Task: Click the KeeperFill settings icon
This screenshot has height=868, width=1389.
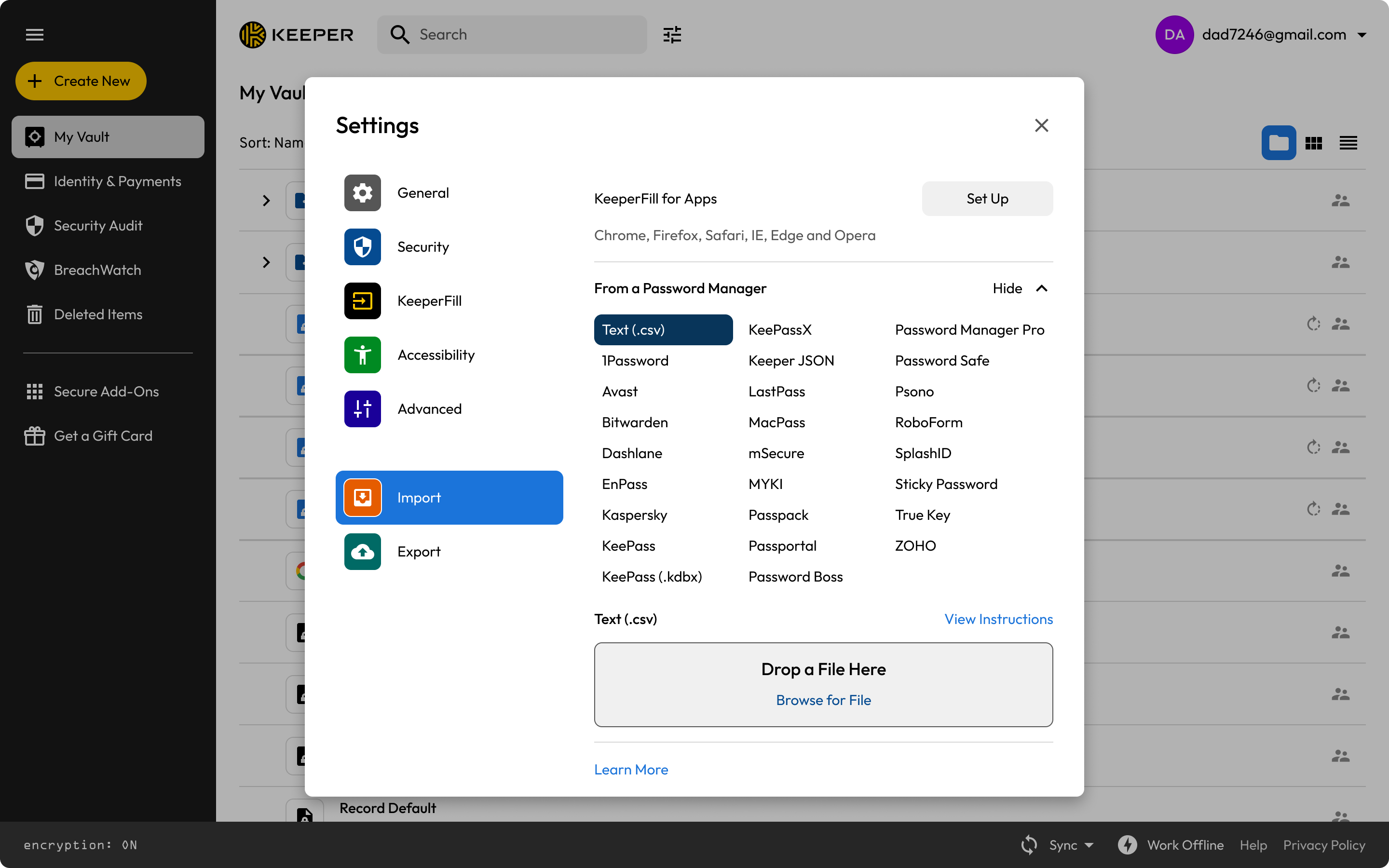Action: (x=362, y=301)
